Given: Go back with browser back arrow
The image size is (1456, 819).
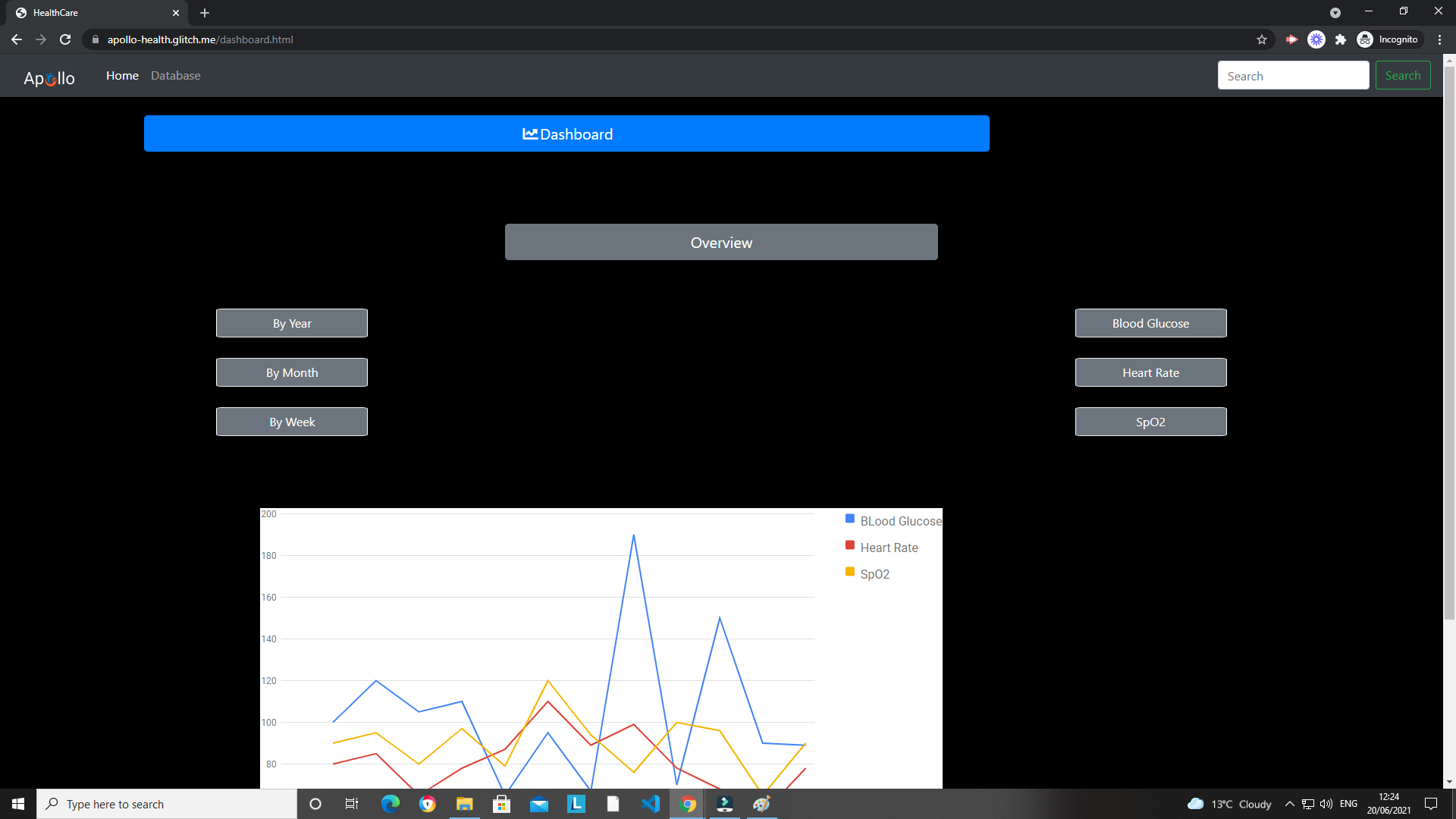Looking at the screenshot, I should (17, 39).
